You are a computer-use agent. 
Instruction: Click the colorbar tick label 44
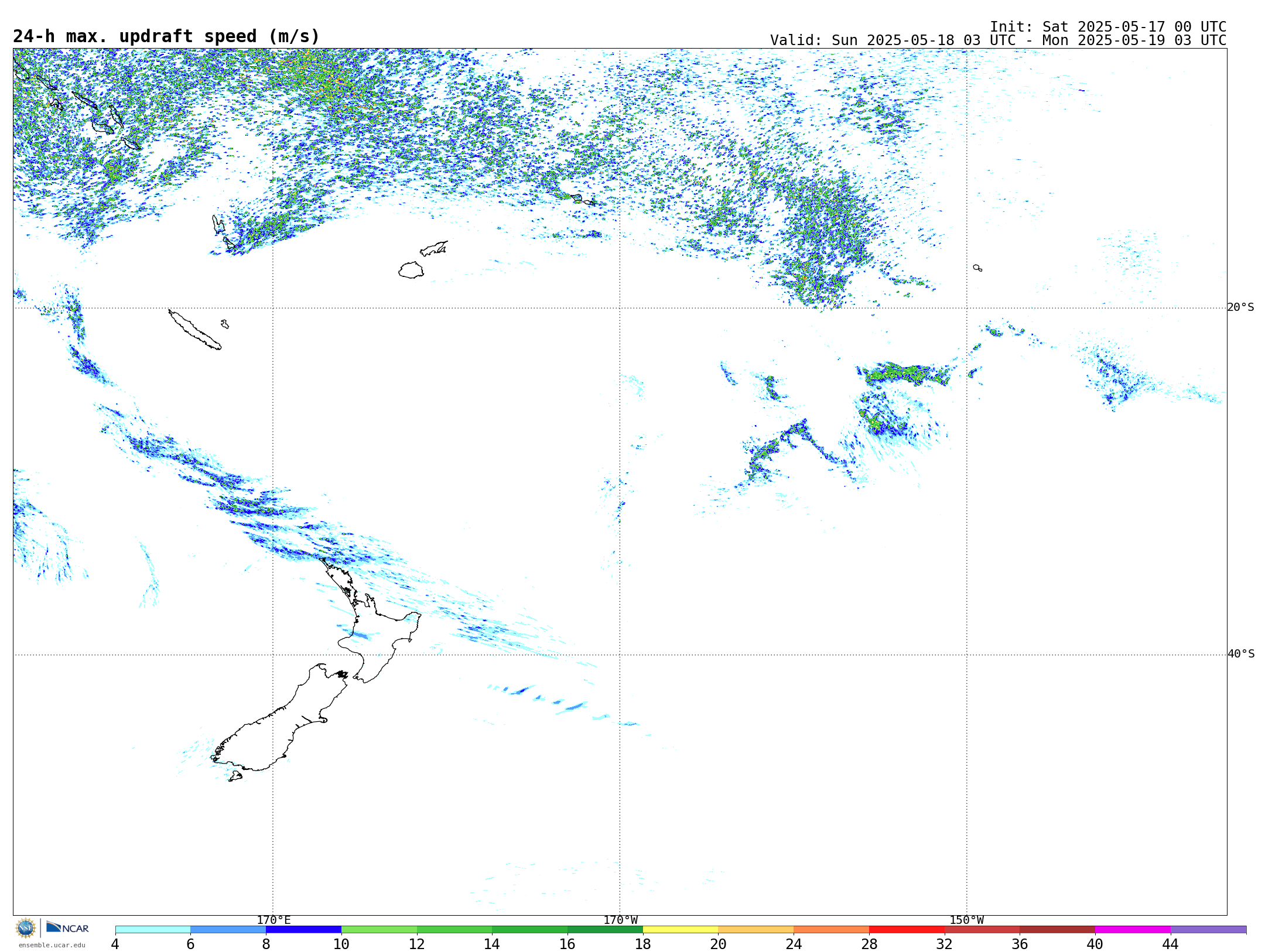(x=1170, y=944)
